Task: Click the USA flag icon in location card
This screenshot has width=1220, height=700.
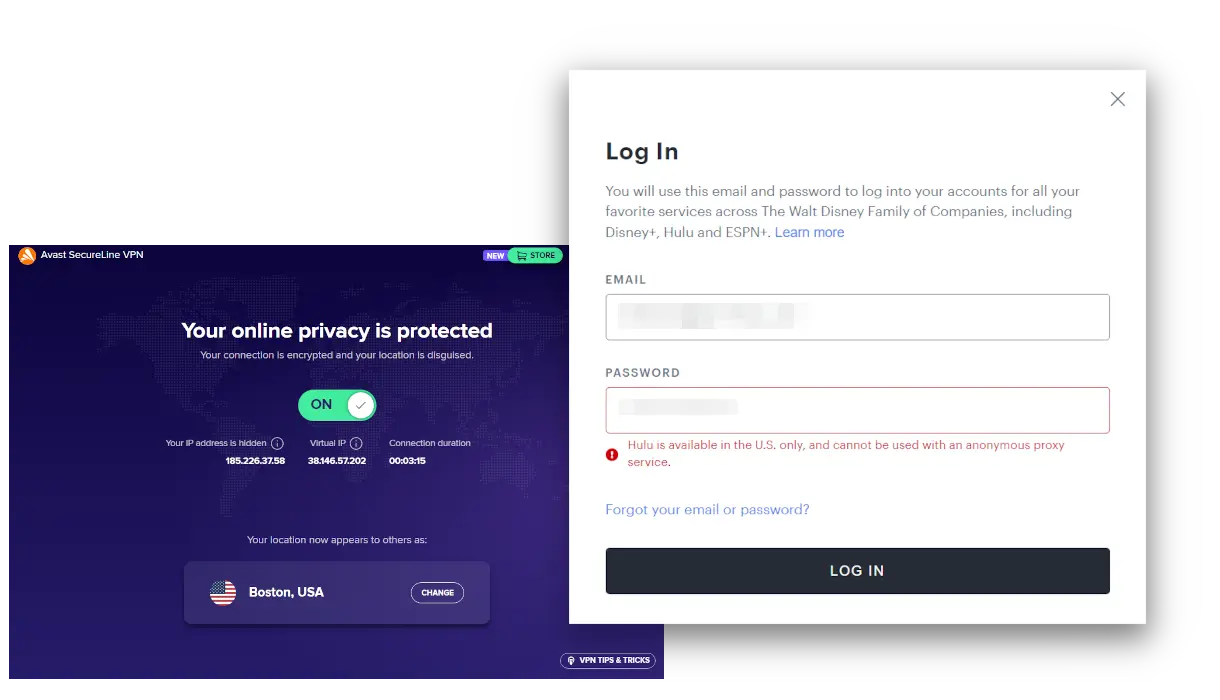Action: (222, 592)
